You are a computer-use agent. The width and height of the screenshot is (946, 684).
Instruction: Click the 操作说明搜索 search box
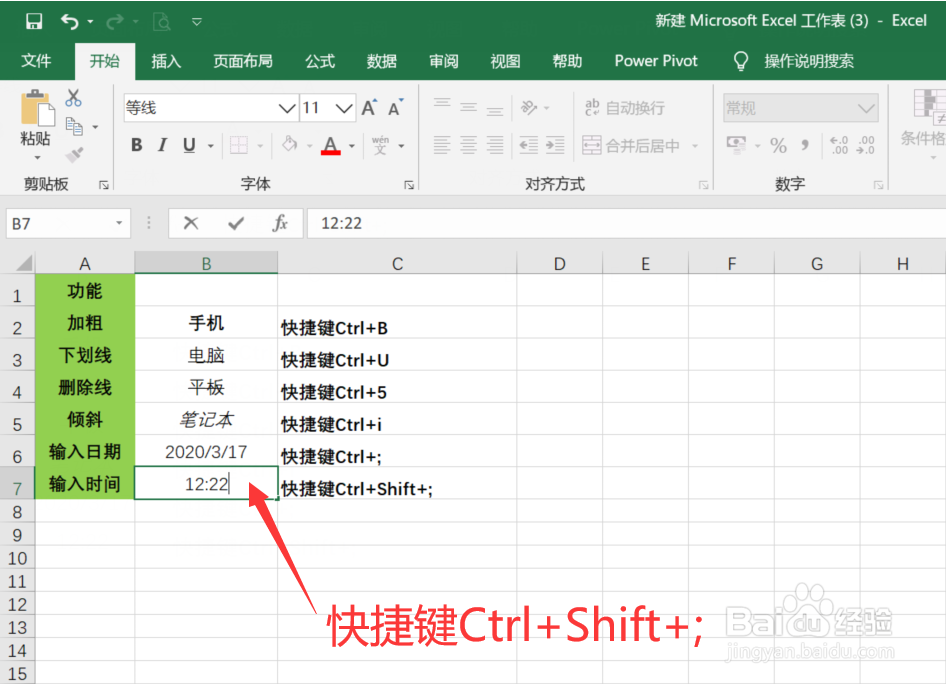click(808, 61)
